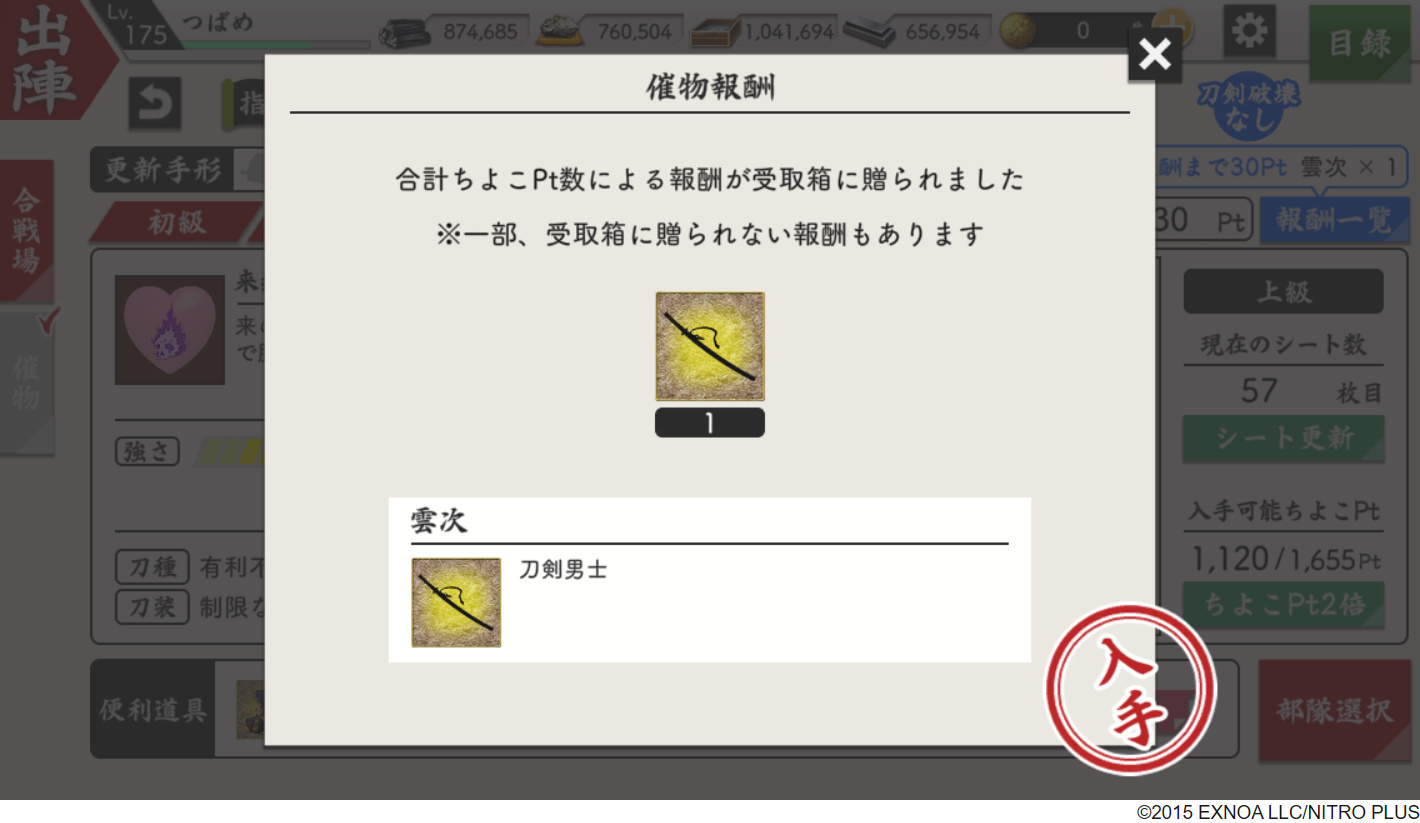Click the 部隊選択 squad selection button

1334,711
